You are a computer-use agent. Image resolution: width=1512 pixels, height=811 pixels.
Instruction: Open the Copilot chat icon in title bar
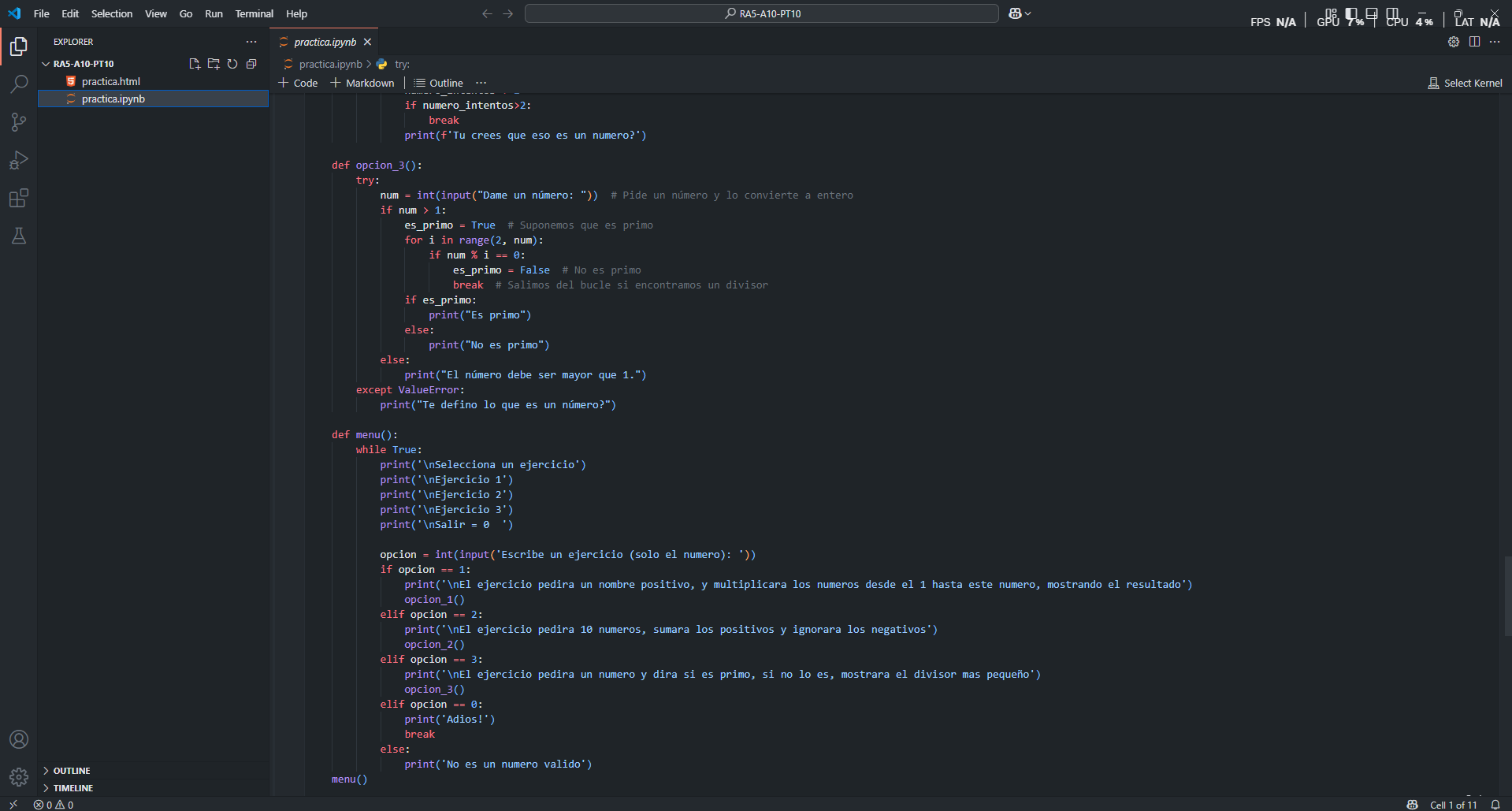[x=1015, y=13]
